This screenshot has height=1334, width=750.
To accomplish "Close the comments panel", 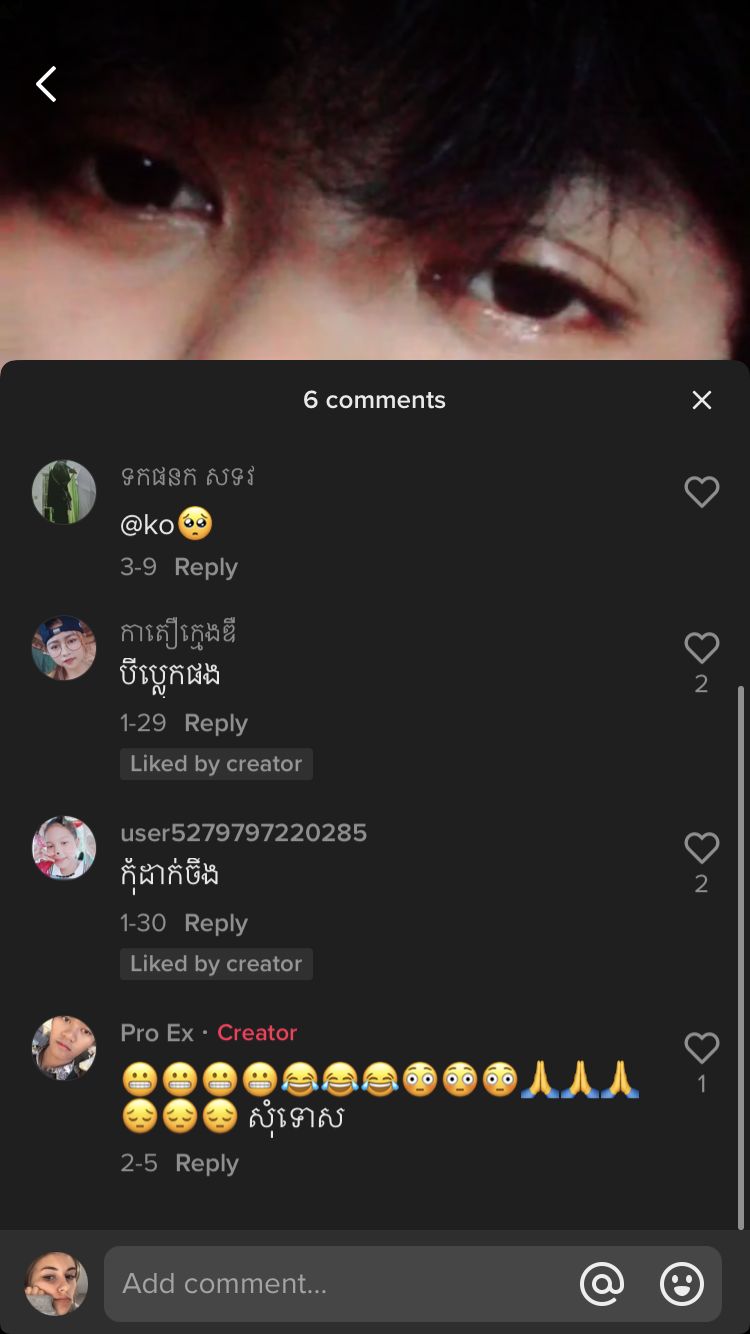I will (x=702, y=400).
